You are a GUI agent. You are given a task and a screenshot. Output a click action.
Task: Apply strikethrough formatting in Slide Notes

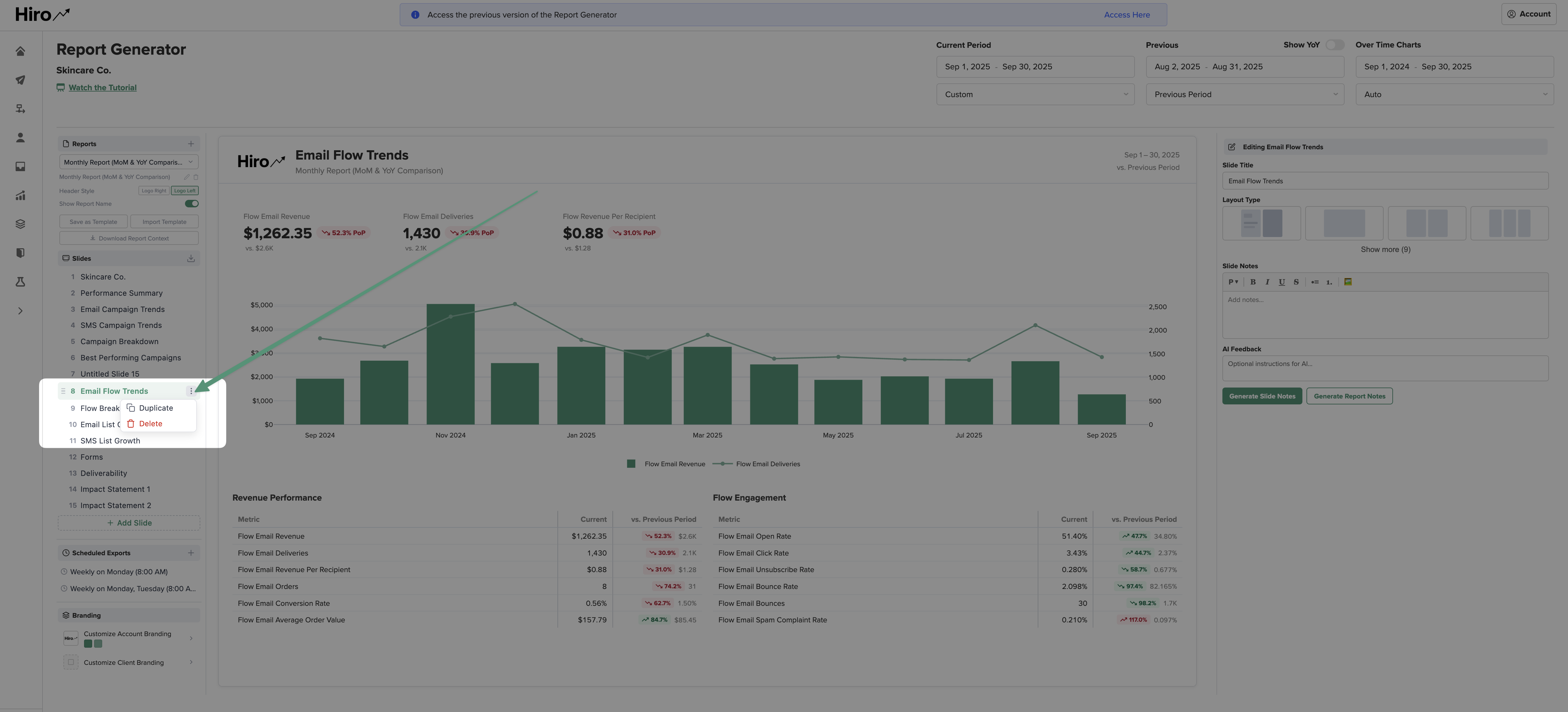point(1296,282)
